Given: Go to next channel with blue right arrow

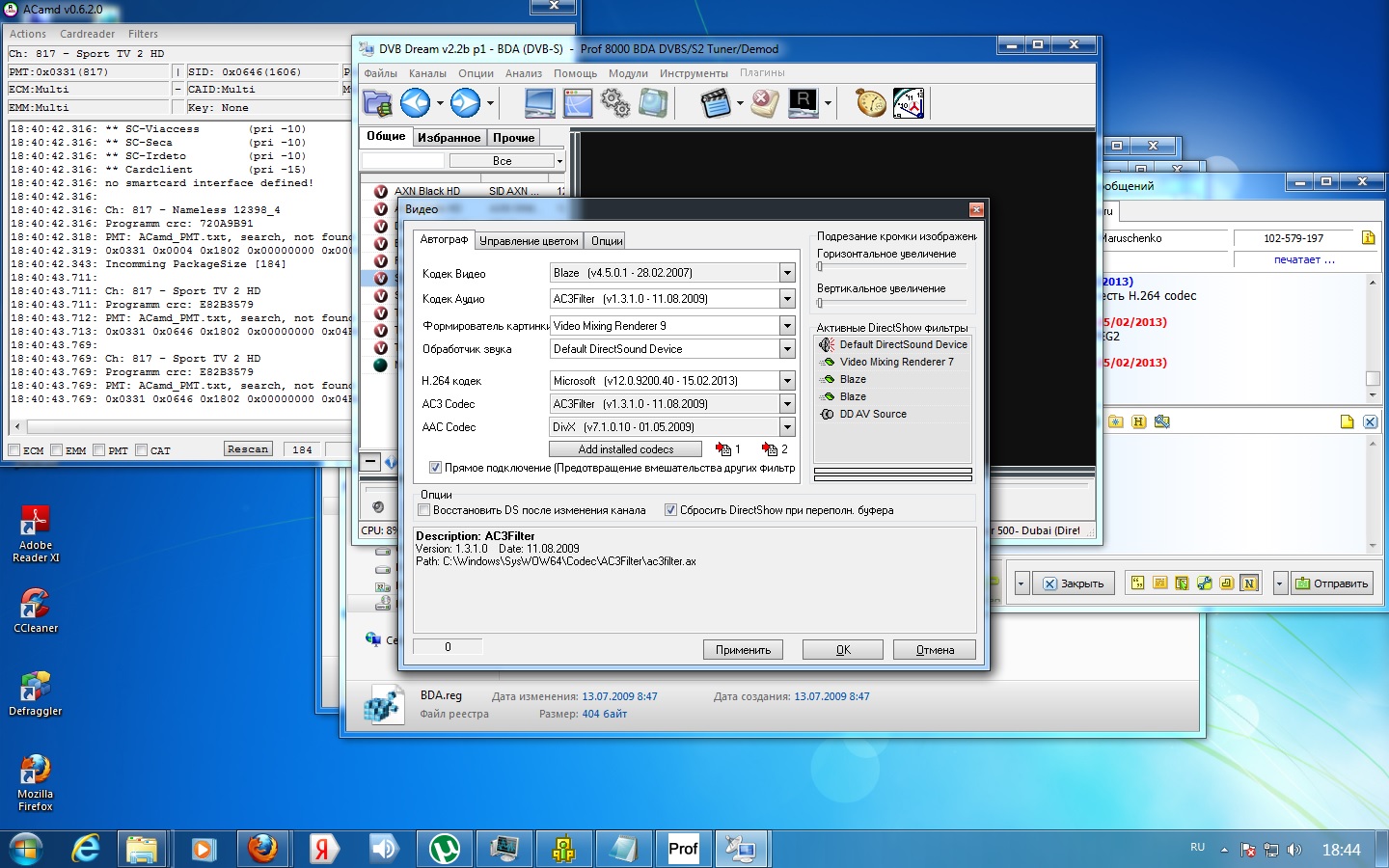Looking at the screenshot, I should tap(465, 102).
